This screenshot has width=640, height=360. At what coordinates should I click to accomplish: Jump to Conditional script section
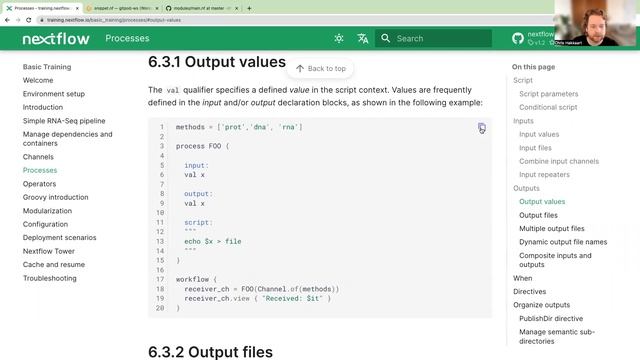click(548, 107)
